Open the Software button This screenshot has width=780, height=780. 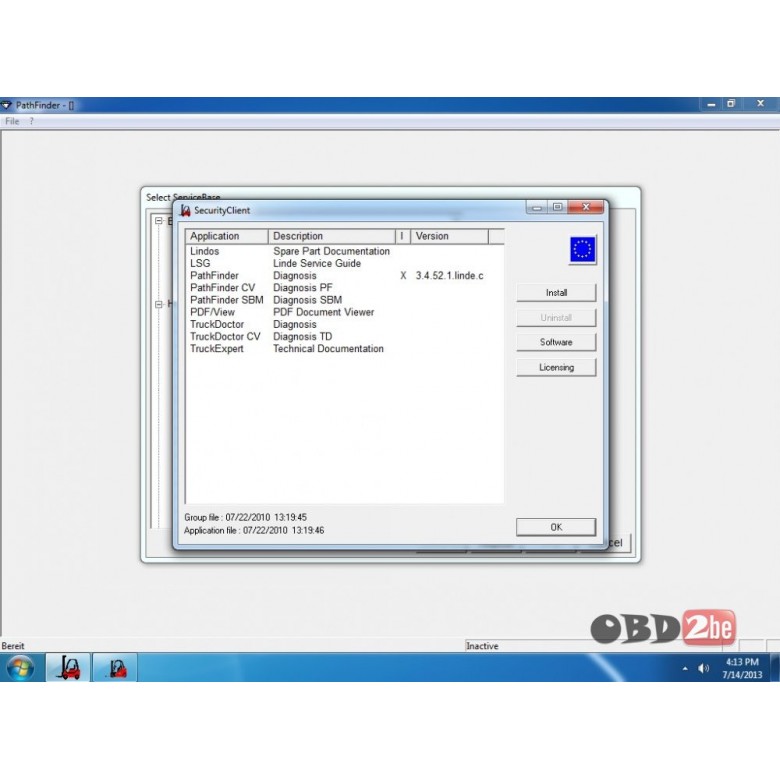556,342
